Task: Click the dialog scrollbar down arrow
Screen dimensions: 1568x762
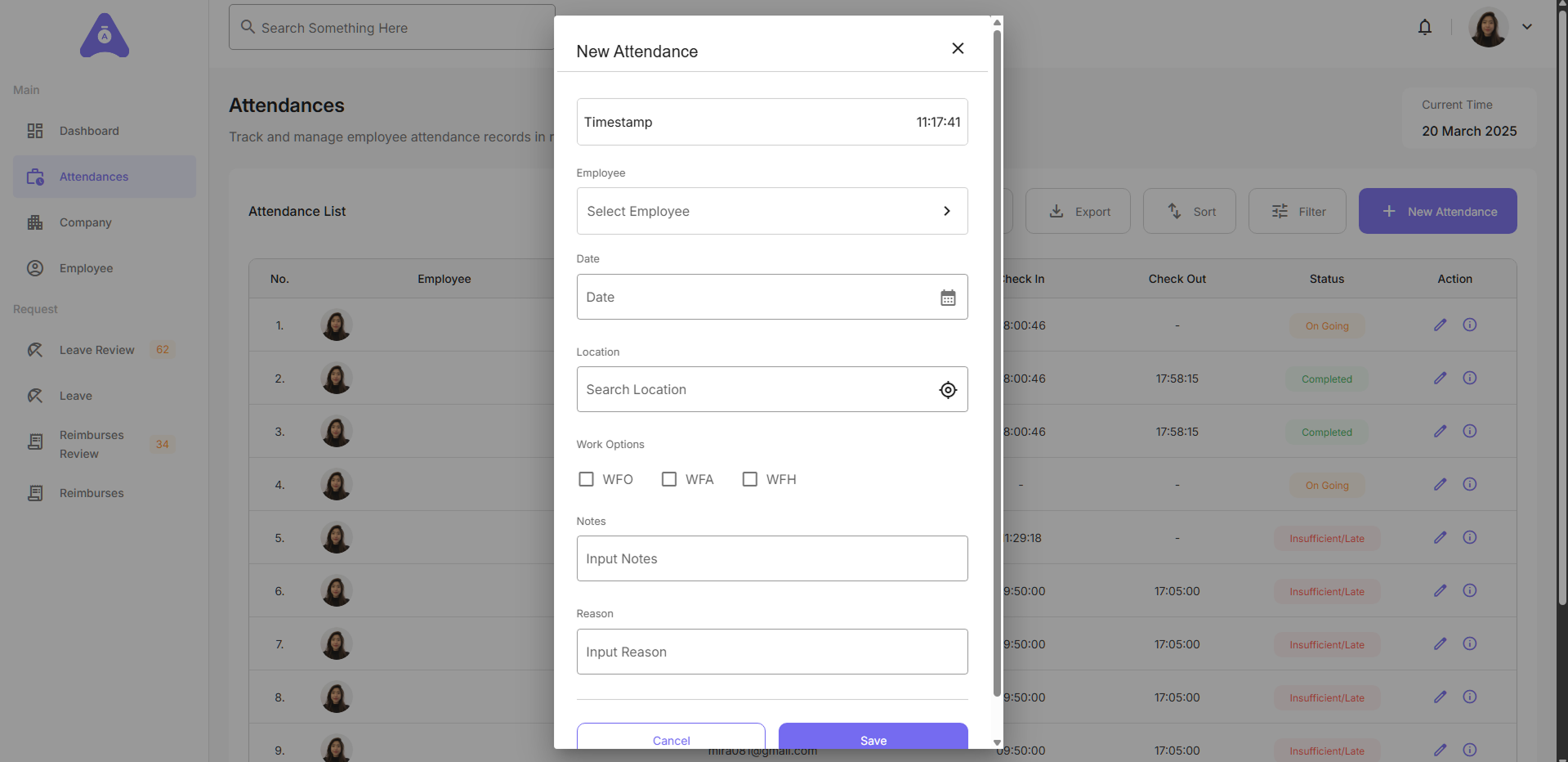Action: point(997,742)
